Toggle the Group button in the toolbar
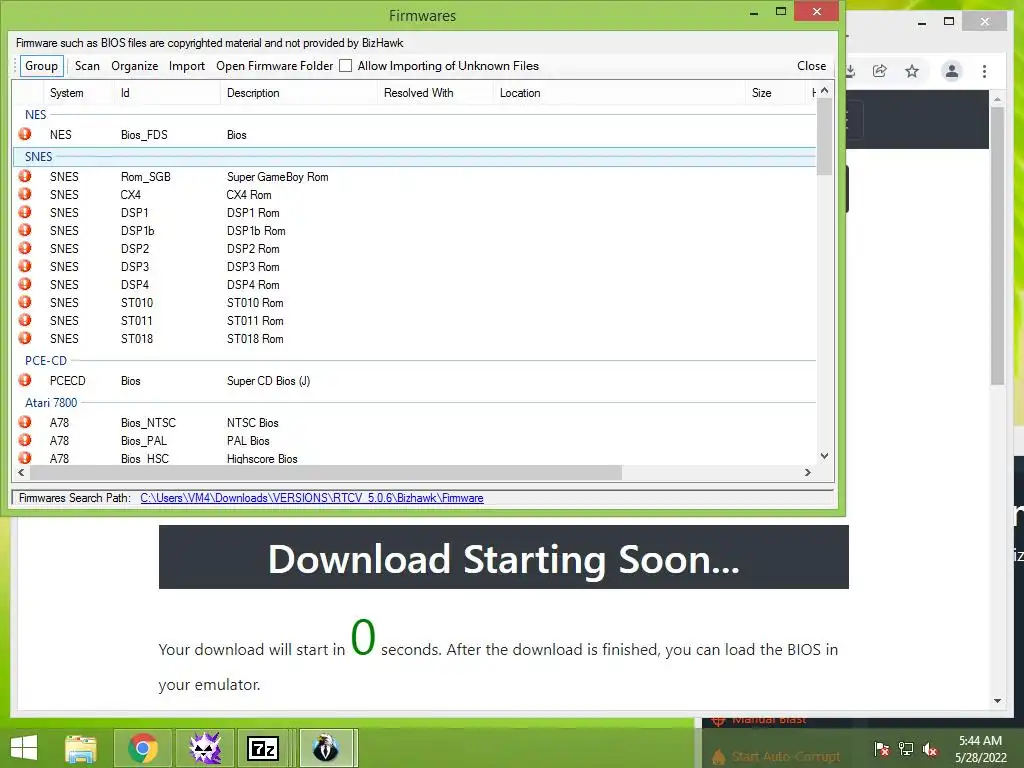This screenshot has width=1024, height=768. (41, 66)
